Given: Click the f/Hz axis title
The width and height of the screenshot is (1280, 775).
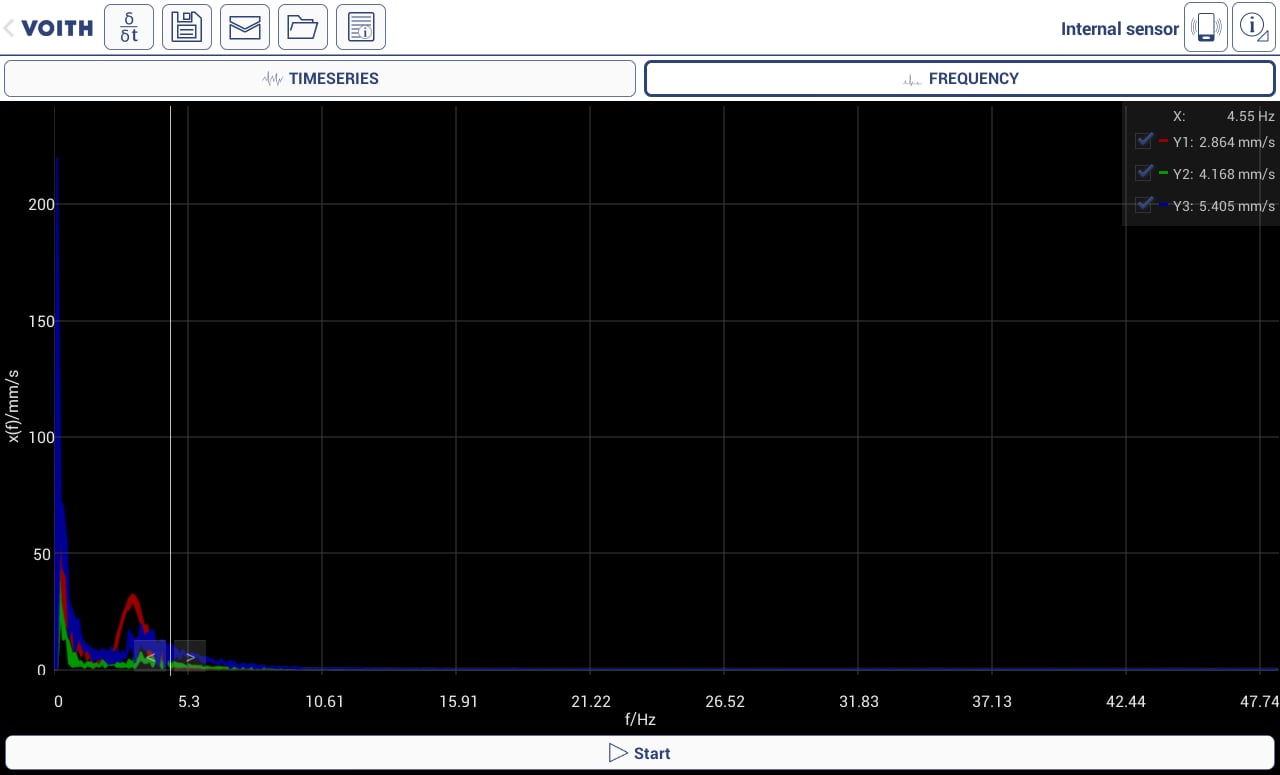Looking at the screenshot, I should tap(640, 719).
